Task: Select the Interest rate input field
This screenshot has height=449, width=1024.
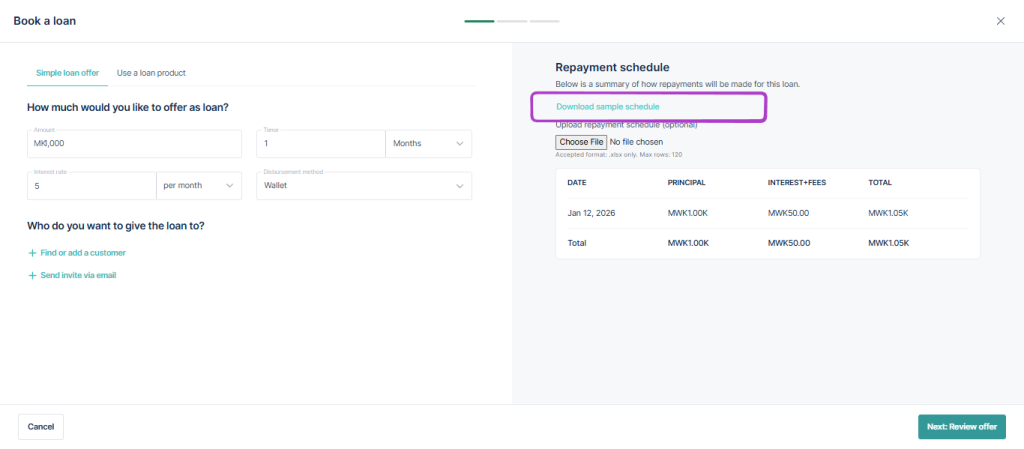Action: [91, 186]
